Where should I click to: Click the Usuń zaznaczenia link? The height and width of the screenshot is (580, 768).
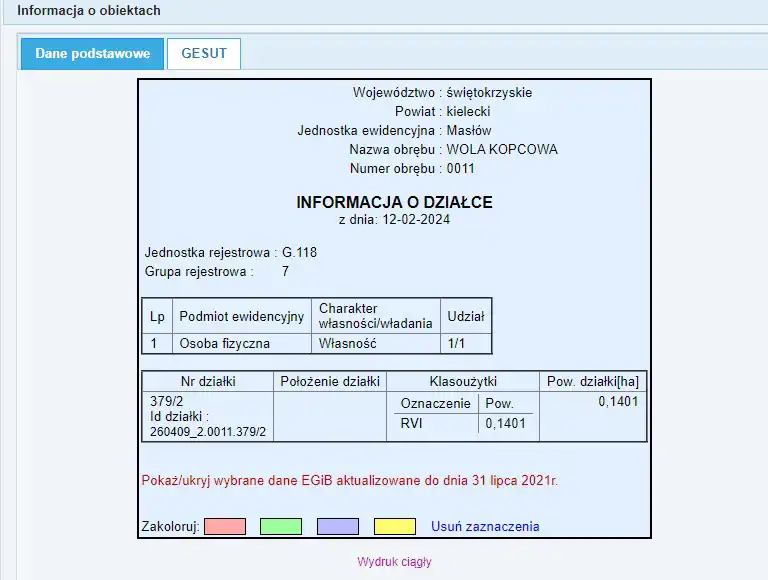(485, 526)
